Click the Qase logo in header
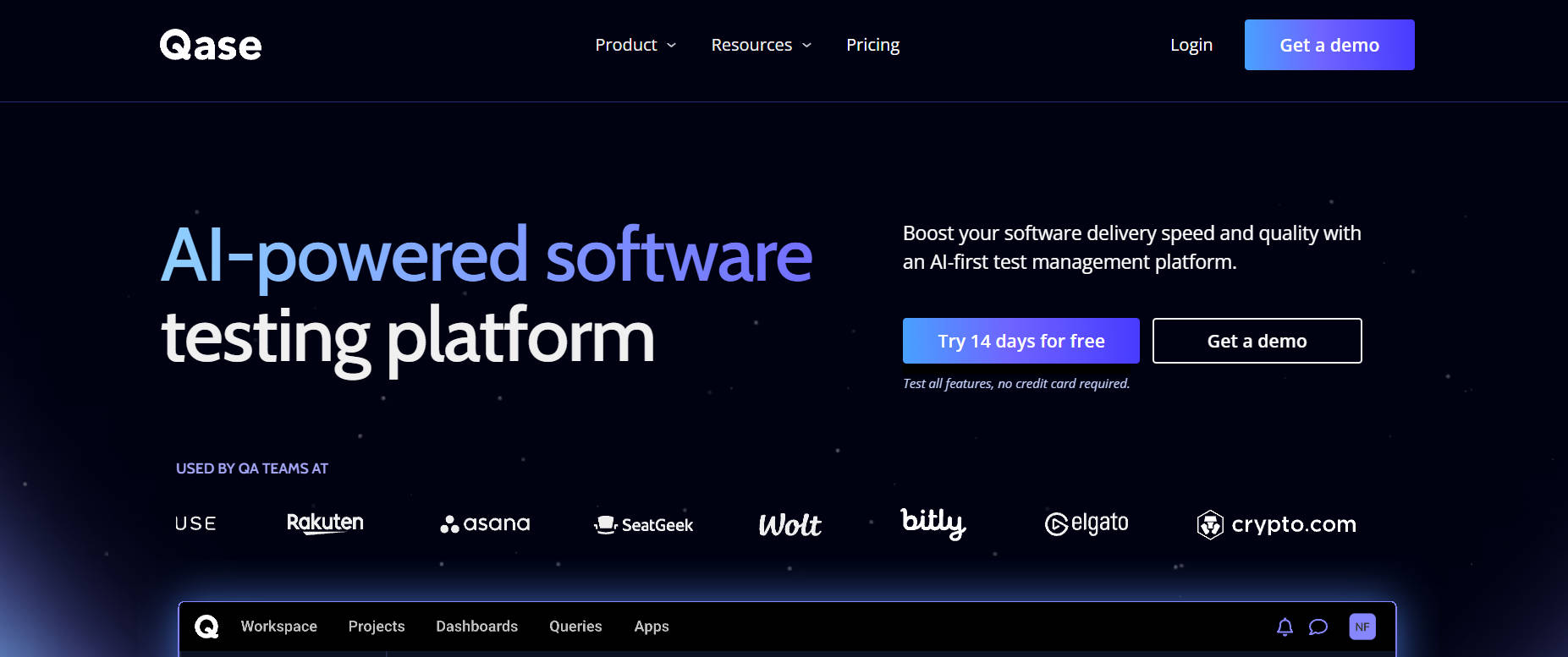Image resolution: width=1568 pixels, height=657 pixels. [211, 45]
